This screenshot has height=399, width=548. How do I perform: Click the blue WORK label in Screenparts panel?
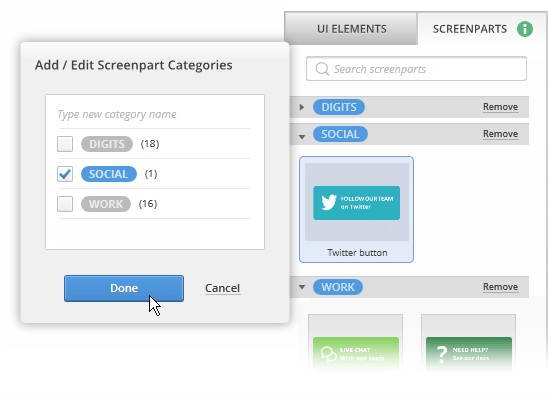pos(338,287)
